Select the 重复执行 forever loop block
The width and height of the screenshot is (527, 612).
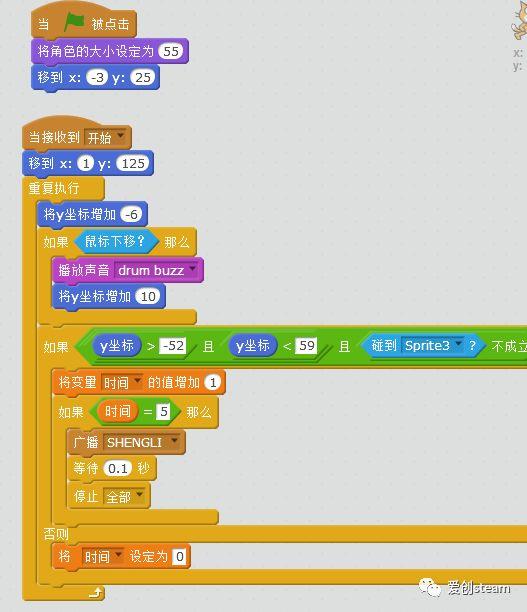point(54,189)
